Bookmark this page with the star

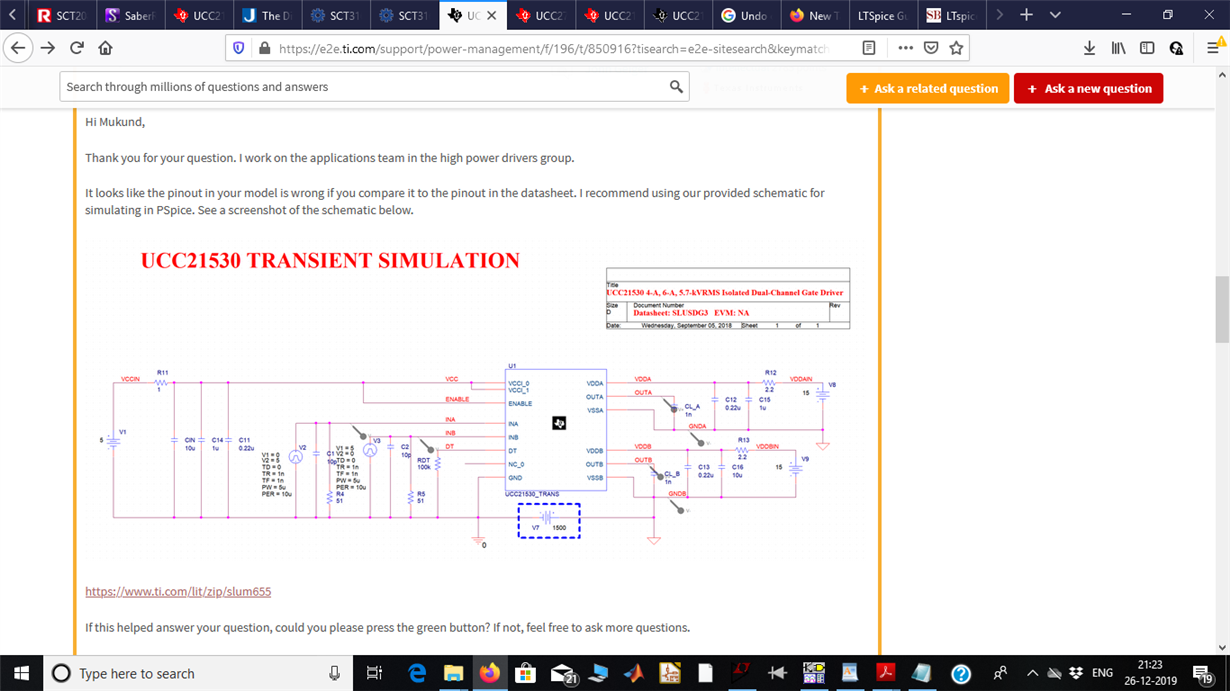956,48
